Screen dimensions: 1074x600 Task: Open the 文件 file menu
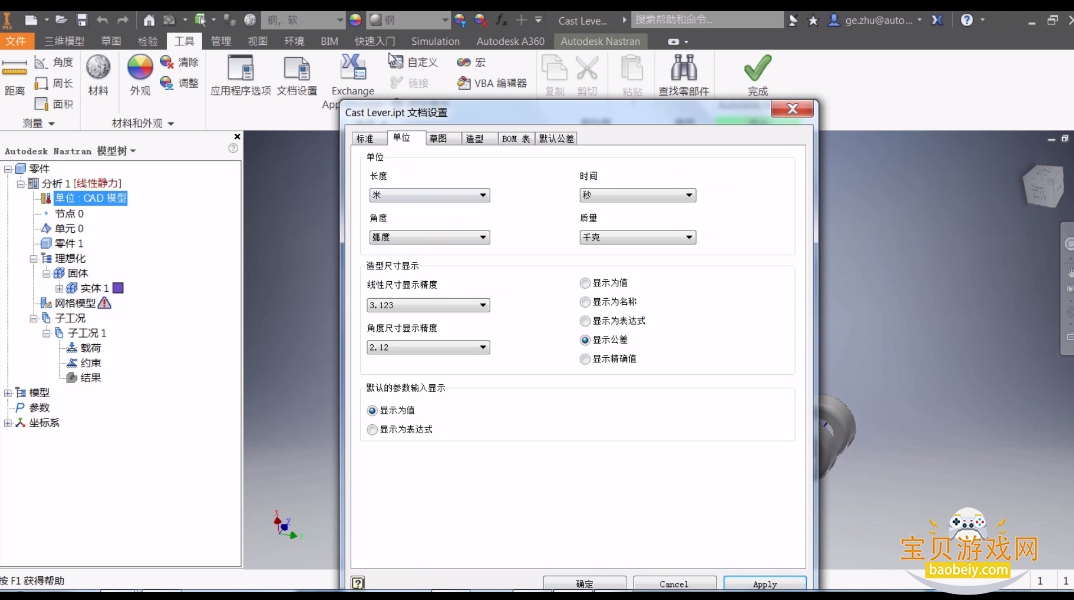(x=16, y=41)
